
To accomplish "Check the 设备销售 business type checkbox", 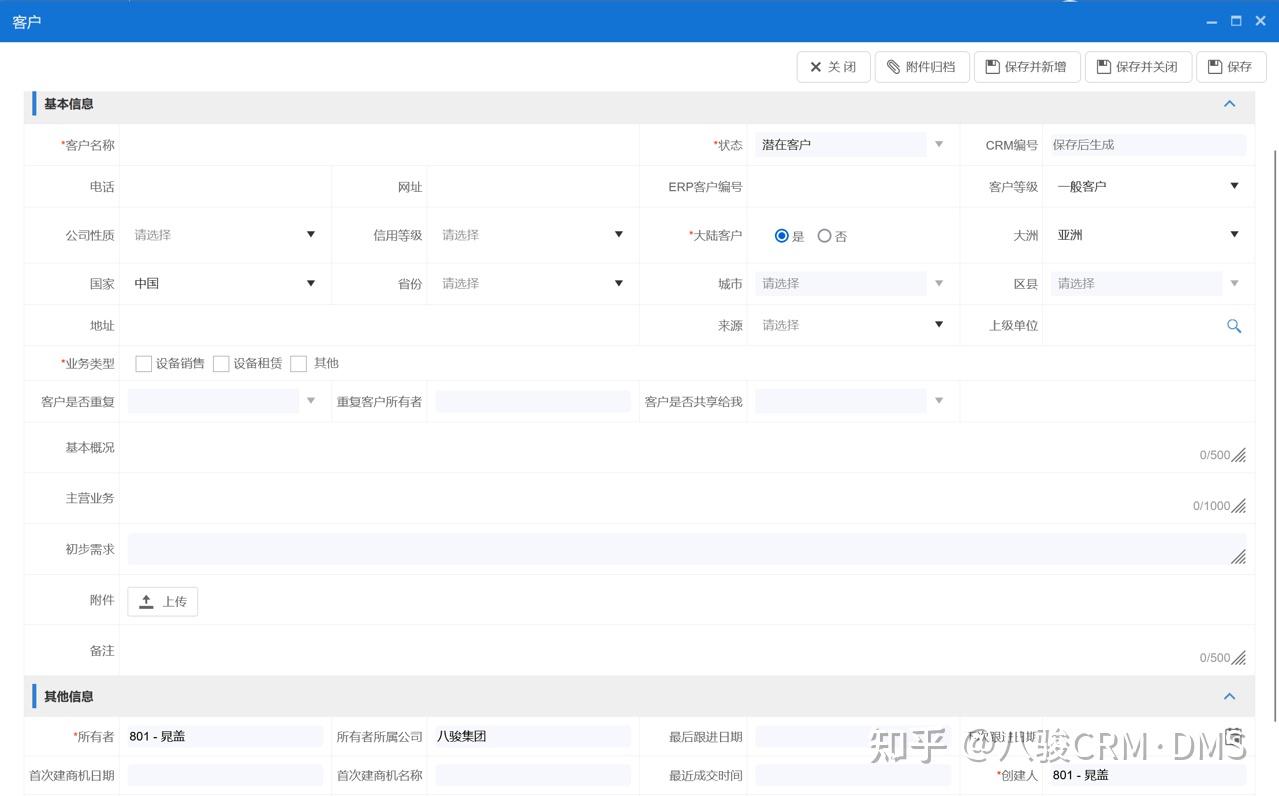I will click(143, 363).
